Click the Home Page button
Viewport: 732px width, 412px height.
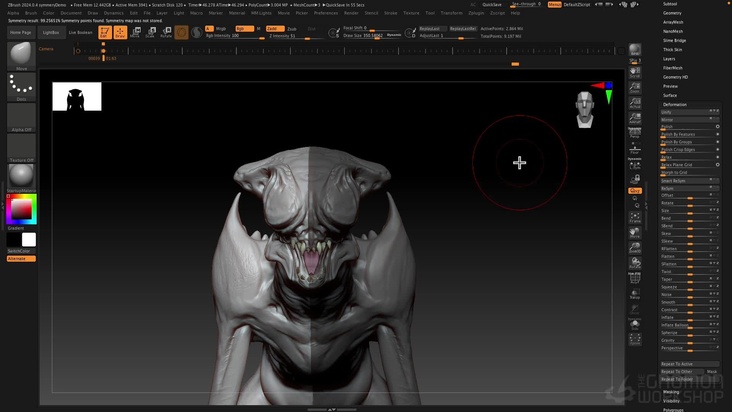(x=21, y=33)
